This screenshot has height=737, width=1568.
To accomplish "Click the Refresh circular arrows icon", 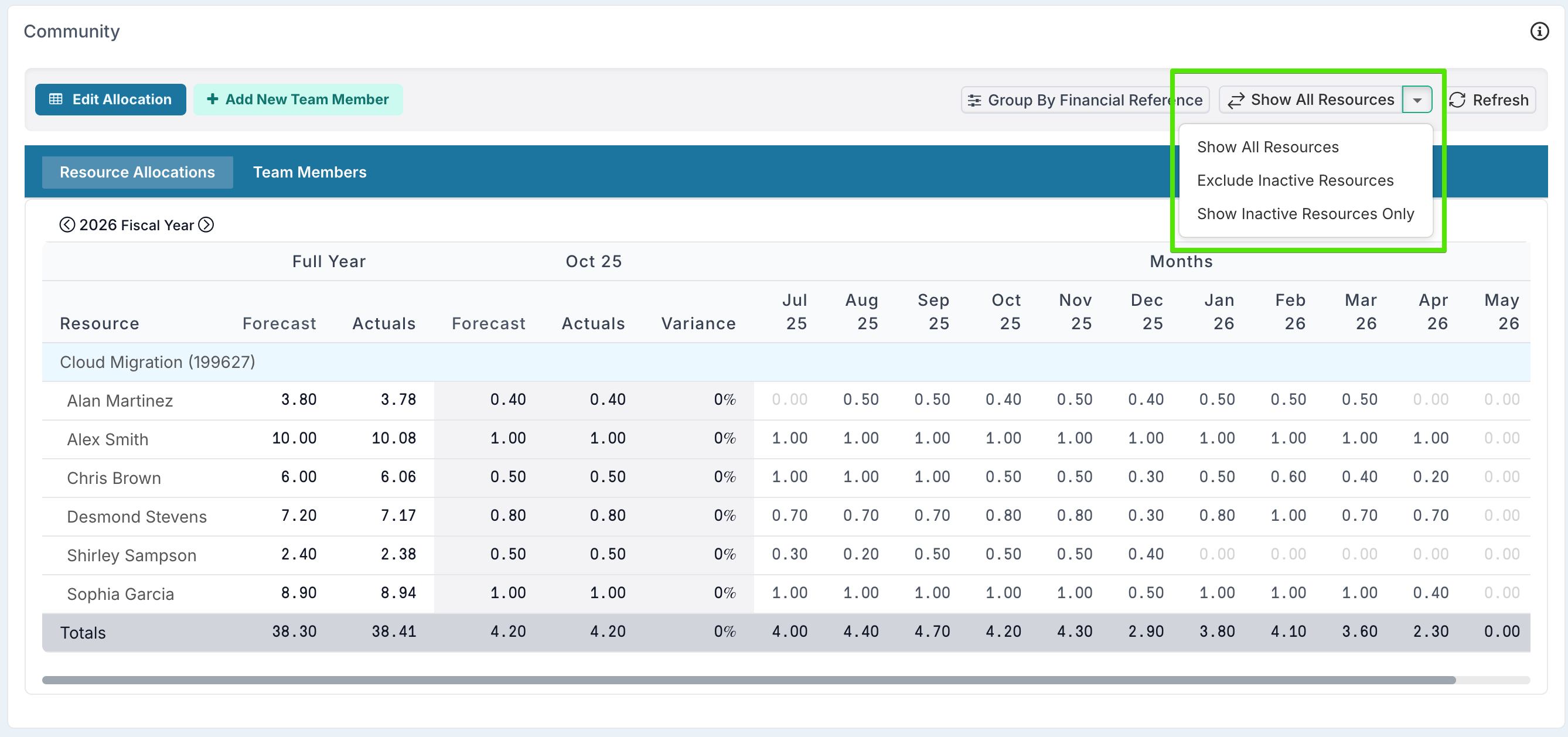I will pyautogui.click(x=1457, y=100).
